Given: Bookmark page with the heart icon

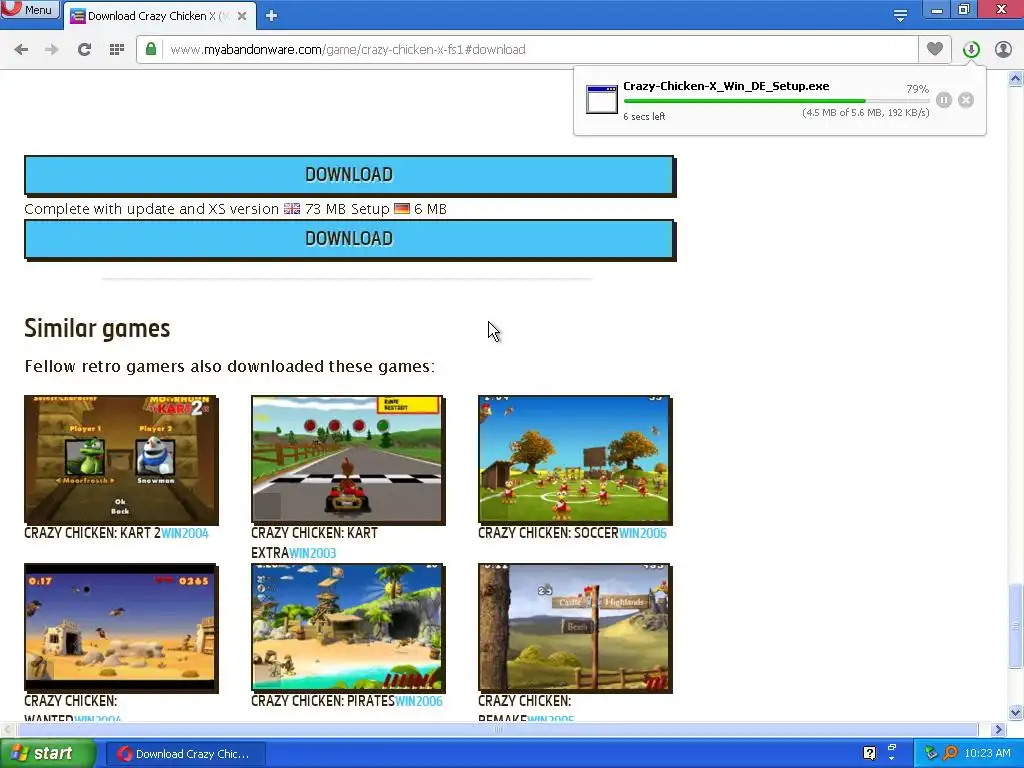Looking at the screenshot, I should click(x=935, y=49).
